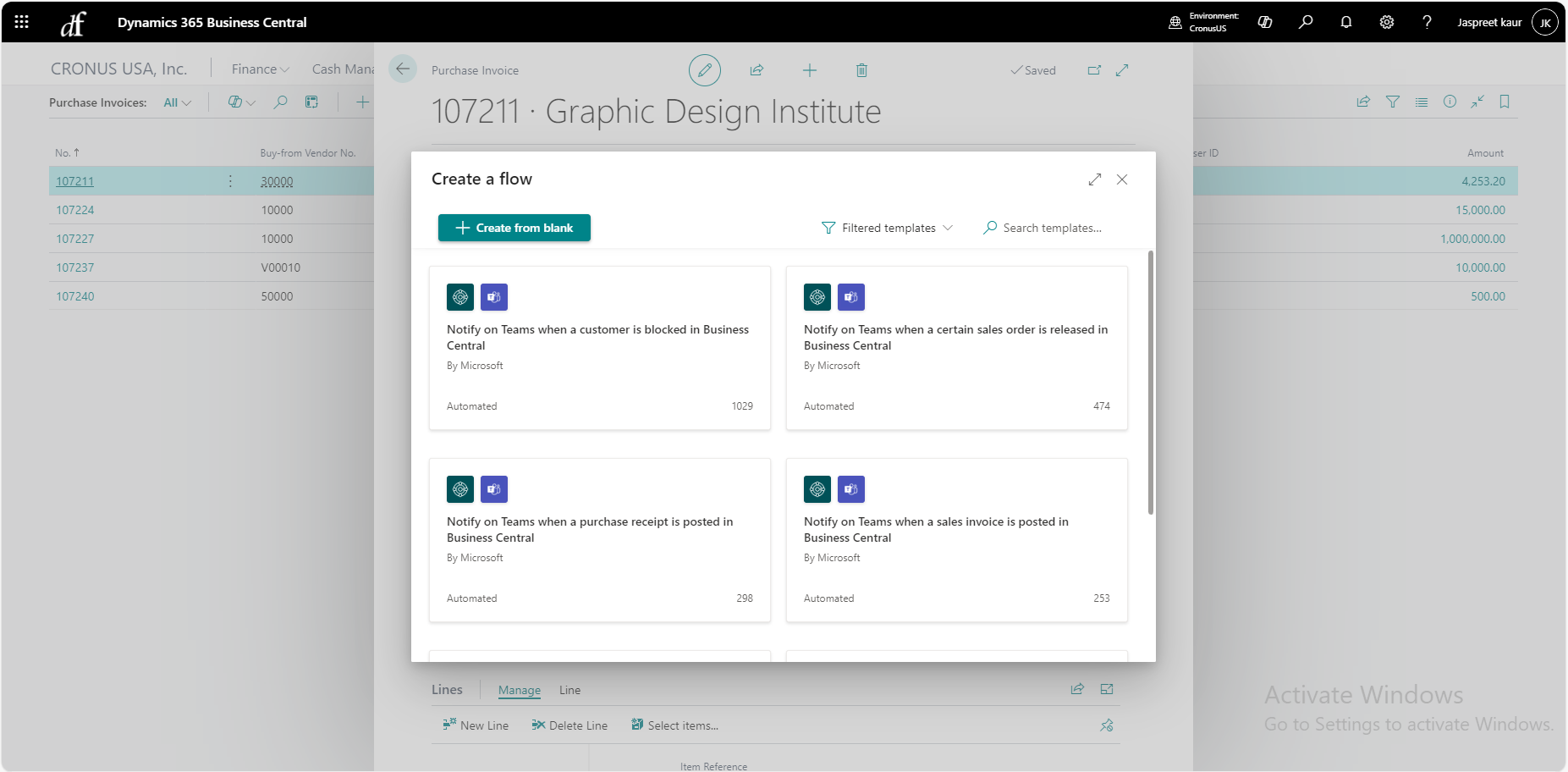1568x772 pixels.
Task: Click Create from blank button
Action: [x=514, y=228]
